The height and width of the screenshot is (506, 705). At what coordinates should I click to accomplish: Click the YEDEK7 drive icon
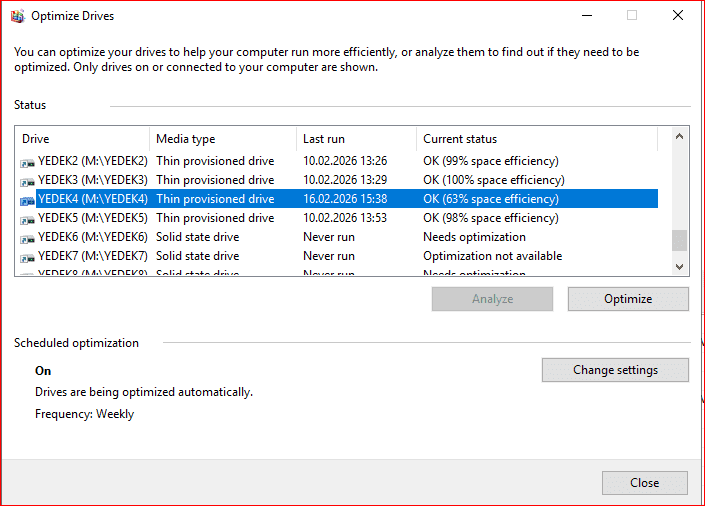click(x=26, y=256)
